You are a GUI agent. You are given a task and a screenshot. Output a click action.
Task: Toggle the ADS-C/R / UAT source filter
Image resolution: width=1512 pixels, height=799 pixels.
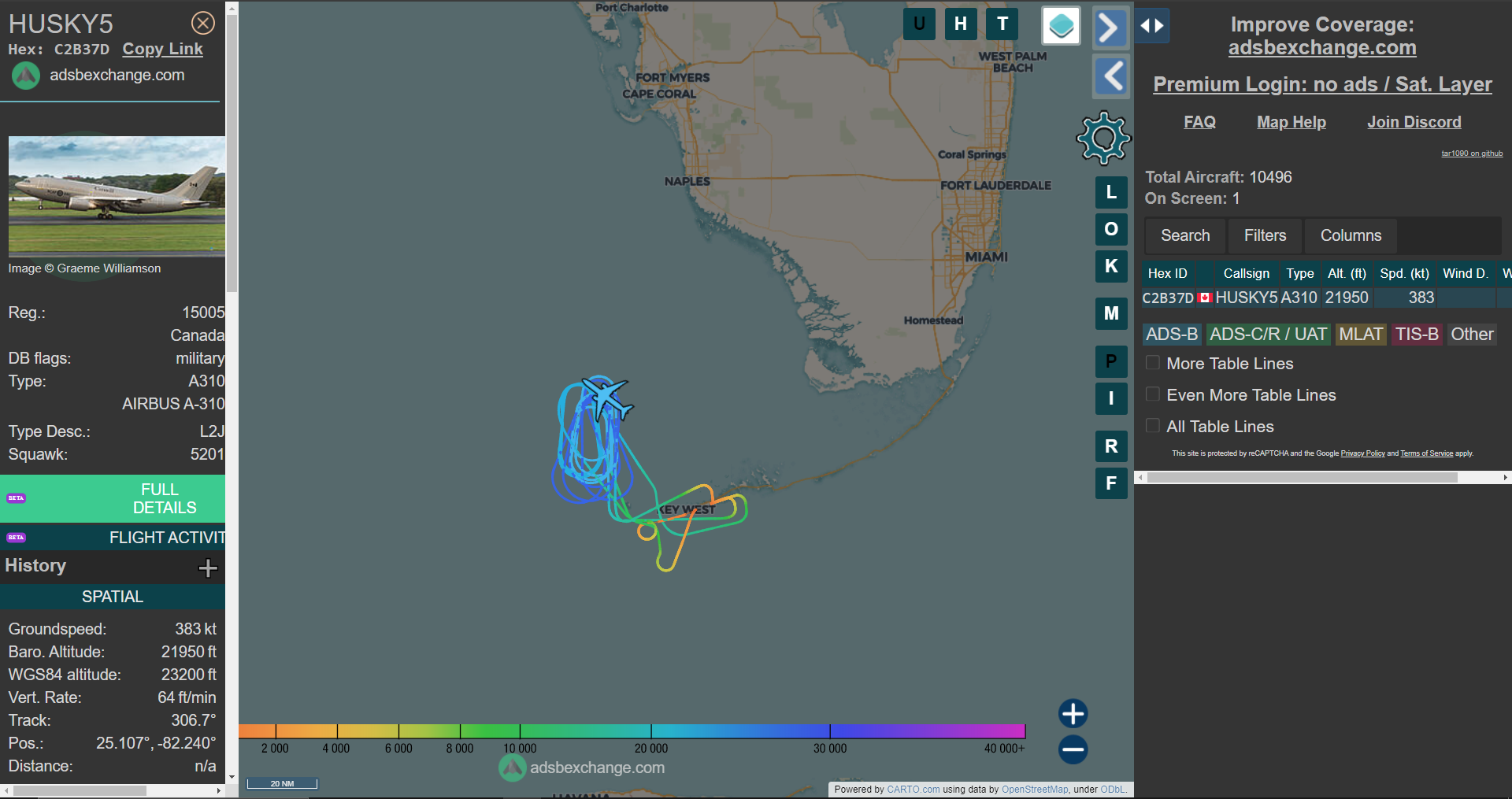[1268, 335]
